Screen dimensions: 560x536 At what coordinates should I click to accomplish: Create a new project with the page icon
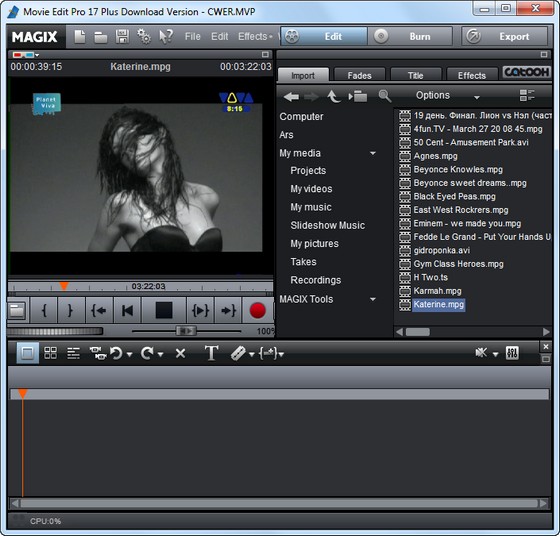point(80,36)
